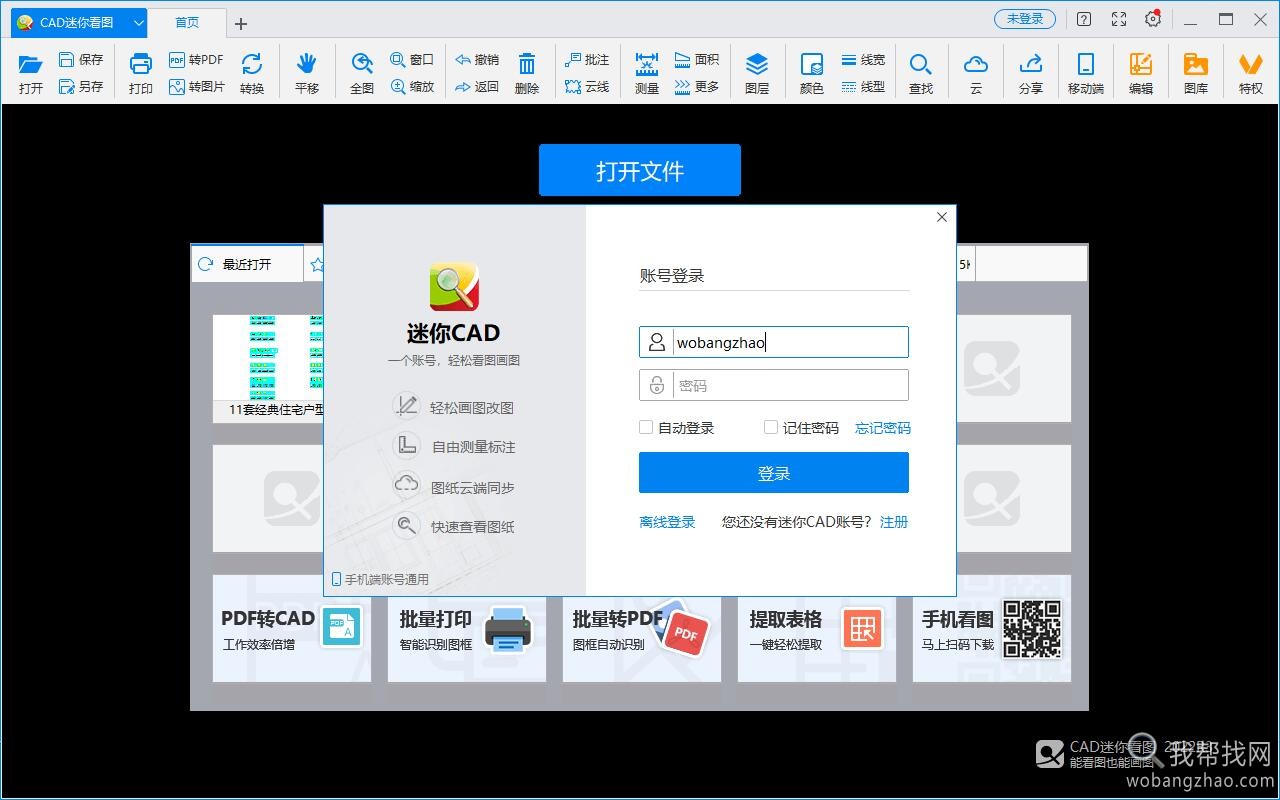1280x800 pixels.
Task: Click the 编辑 edit icon
Action: point(1141,64)
